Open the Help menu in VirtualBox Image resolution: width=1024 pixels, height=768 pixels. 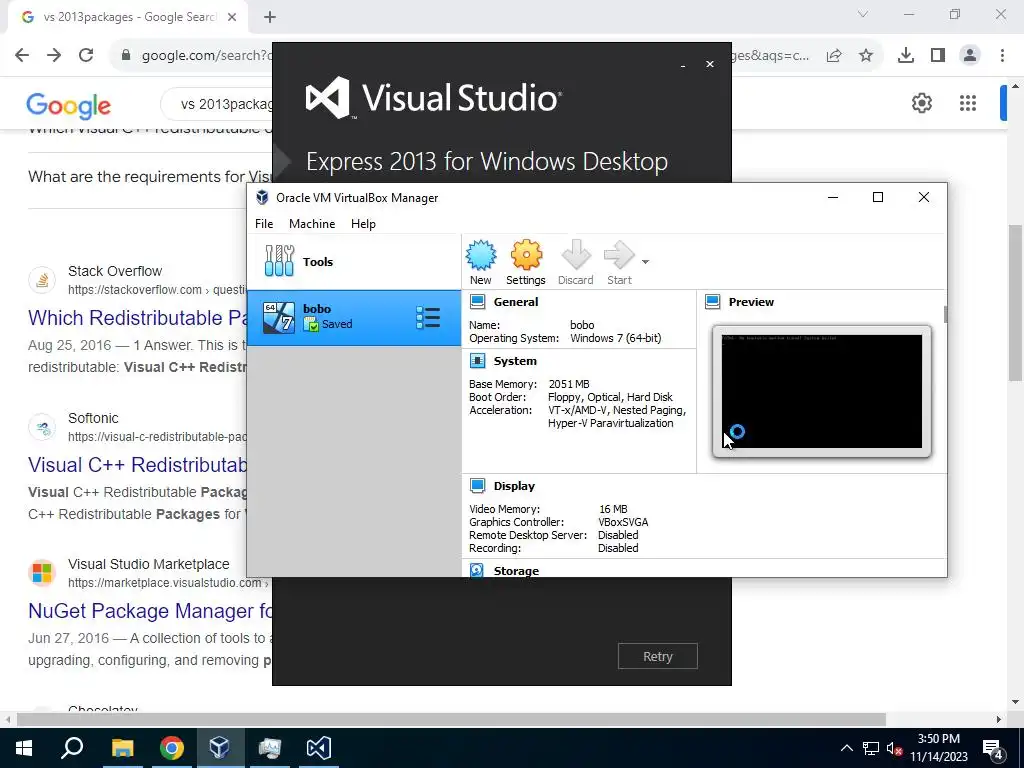click(363, 224)
